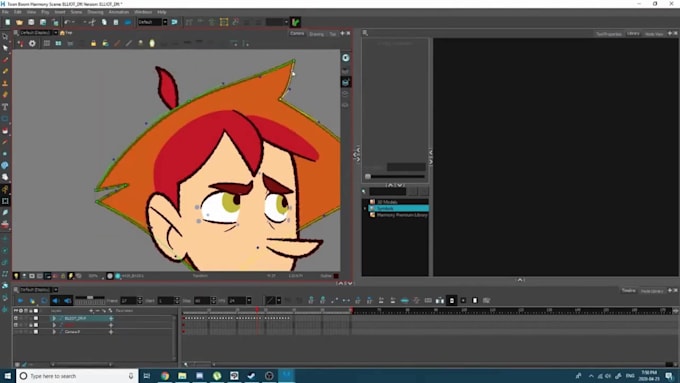Click the Copy icon in top toolbar
This screenshot has width=680, height=383.
tap(104, 22)
